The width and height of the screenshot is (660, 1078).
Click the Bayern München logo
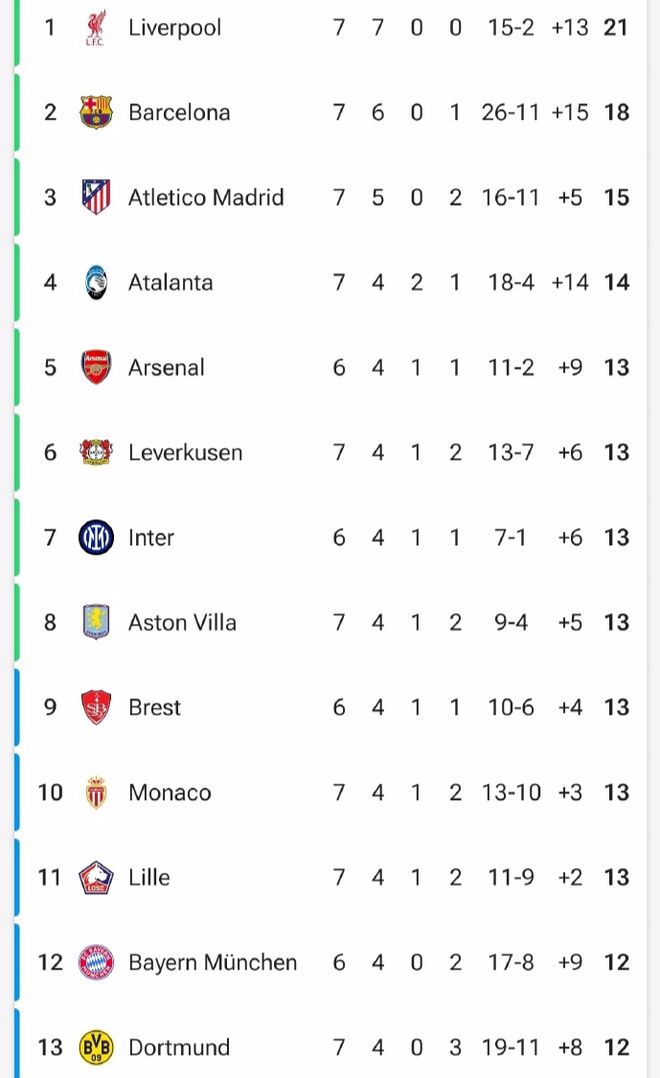tap(96, 962)
